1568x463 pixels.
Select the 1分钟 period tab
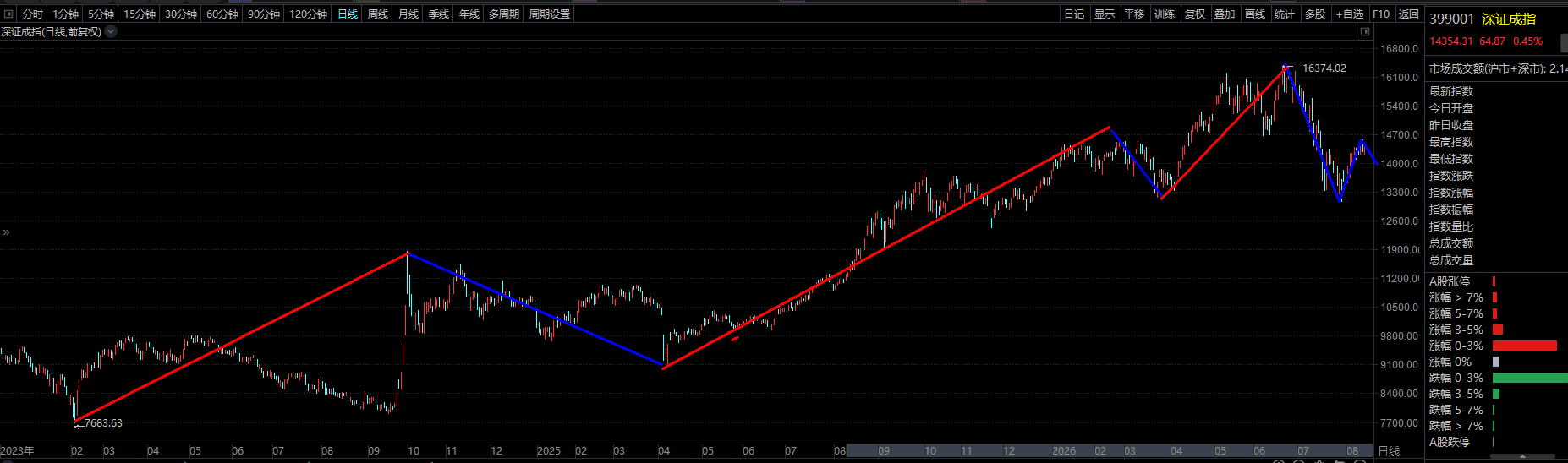point(65,14)
